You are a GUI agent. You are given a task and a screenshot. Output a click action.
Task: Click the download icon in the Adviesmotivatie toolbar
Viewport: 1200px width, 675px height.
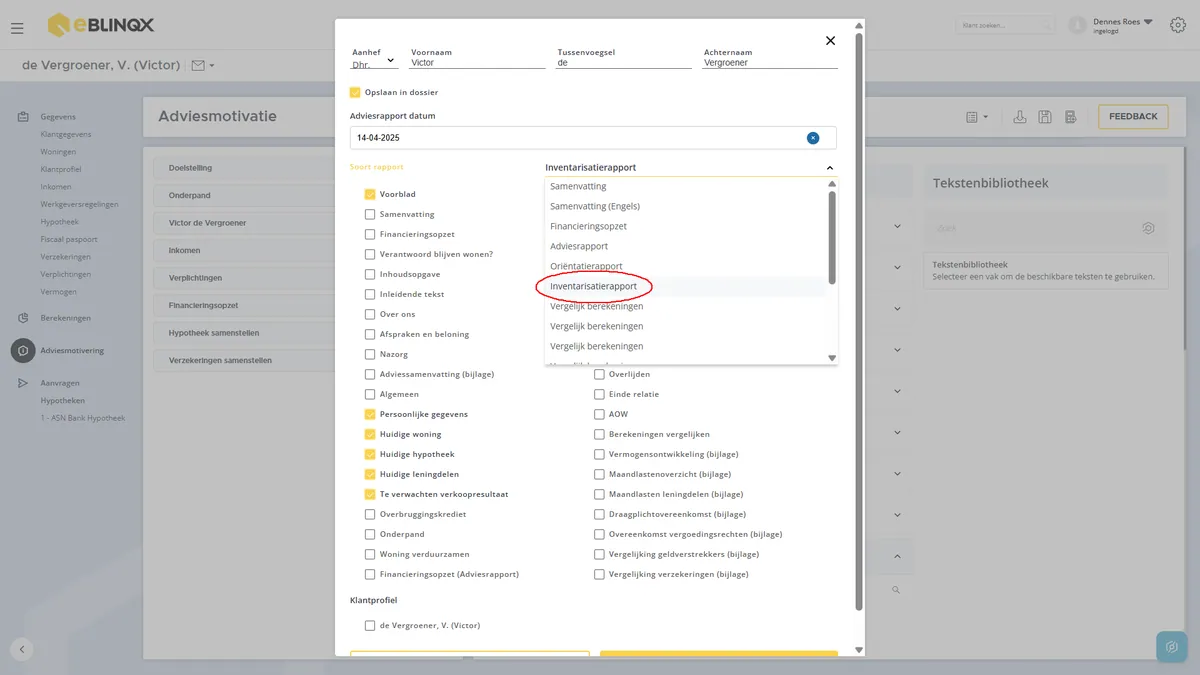[1020, 117]
